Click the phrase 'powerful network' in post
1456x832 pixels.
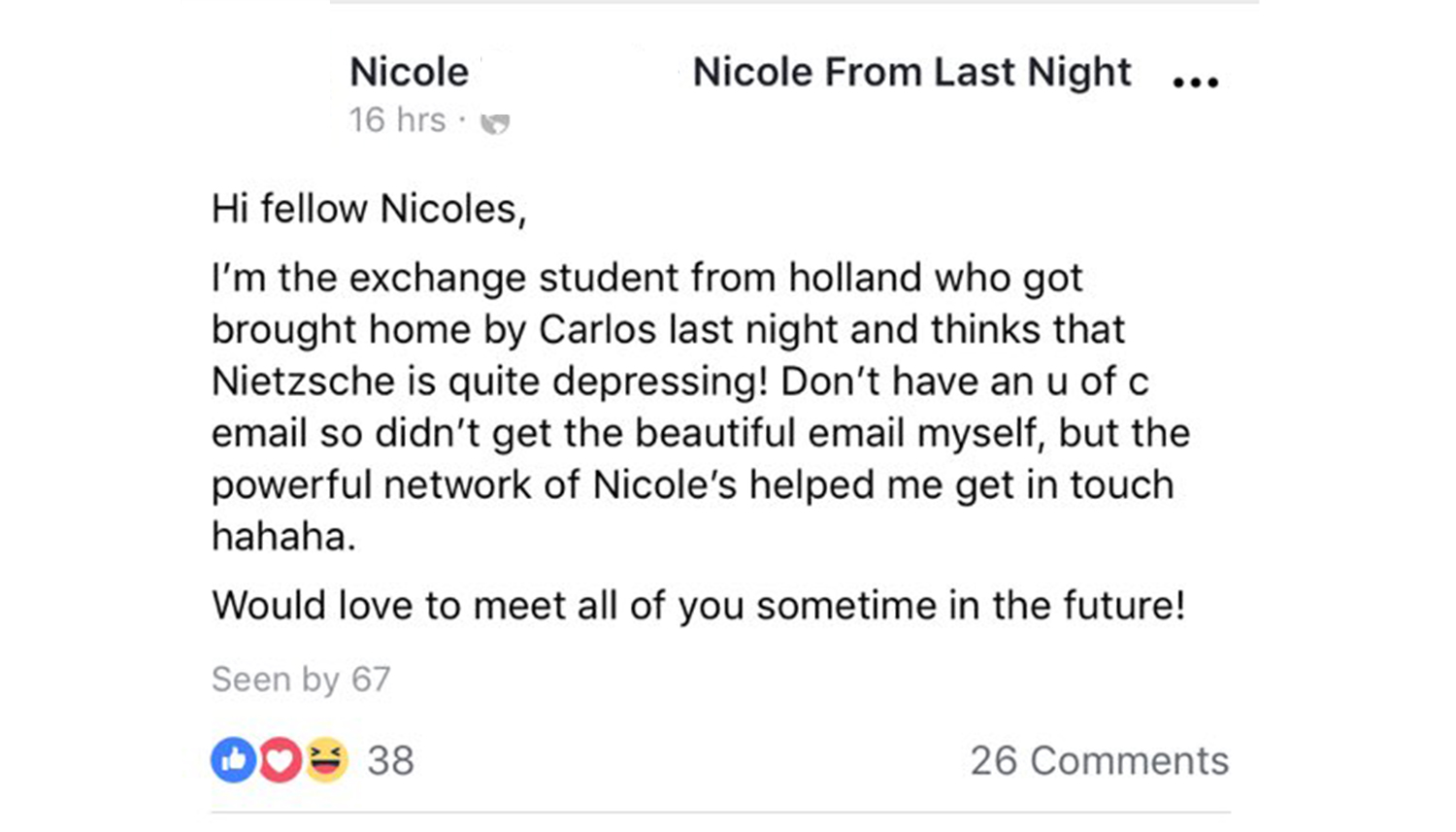click(371, 485)
